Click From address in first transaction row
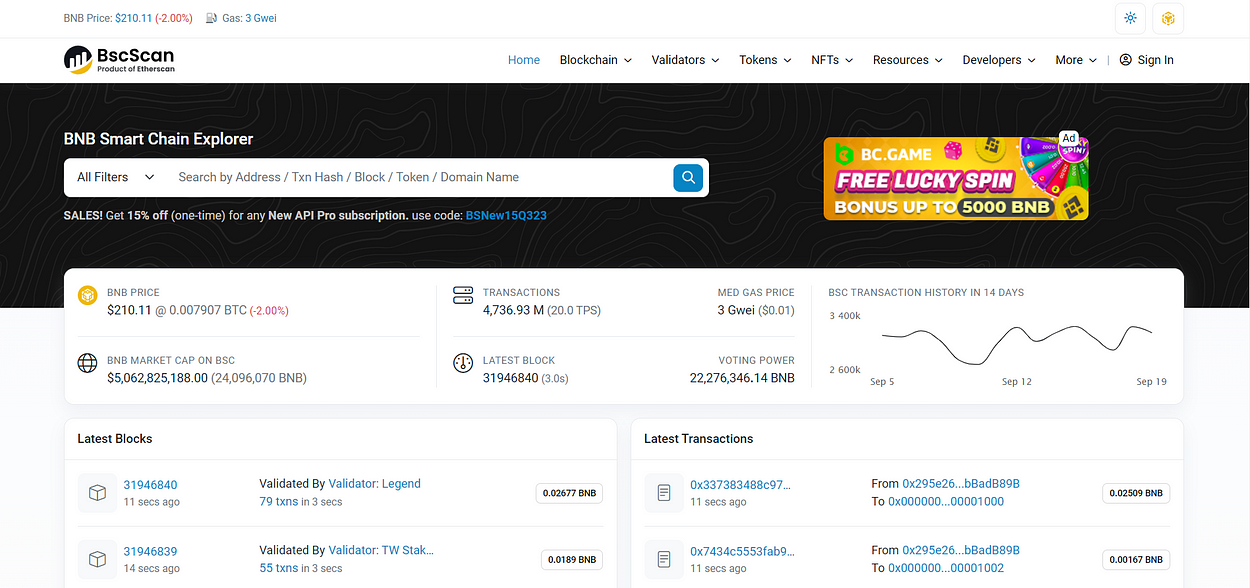Screen dimensions: 1250x588 coord(961,483)
